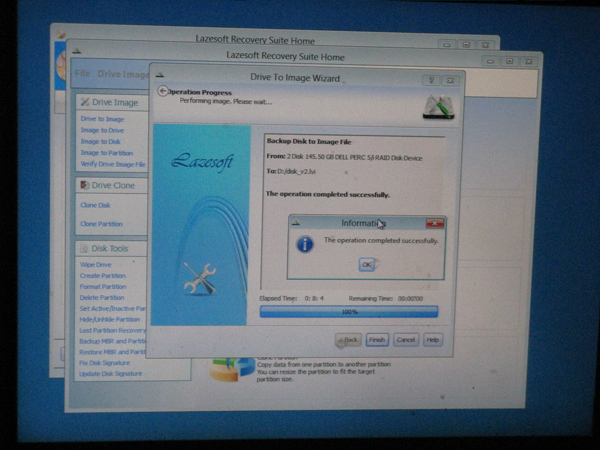Select Drive to Image link
This screenshot has height=450, width=600.
click(x=102, y=119)
